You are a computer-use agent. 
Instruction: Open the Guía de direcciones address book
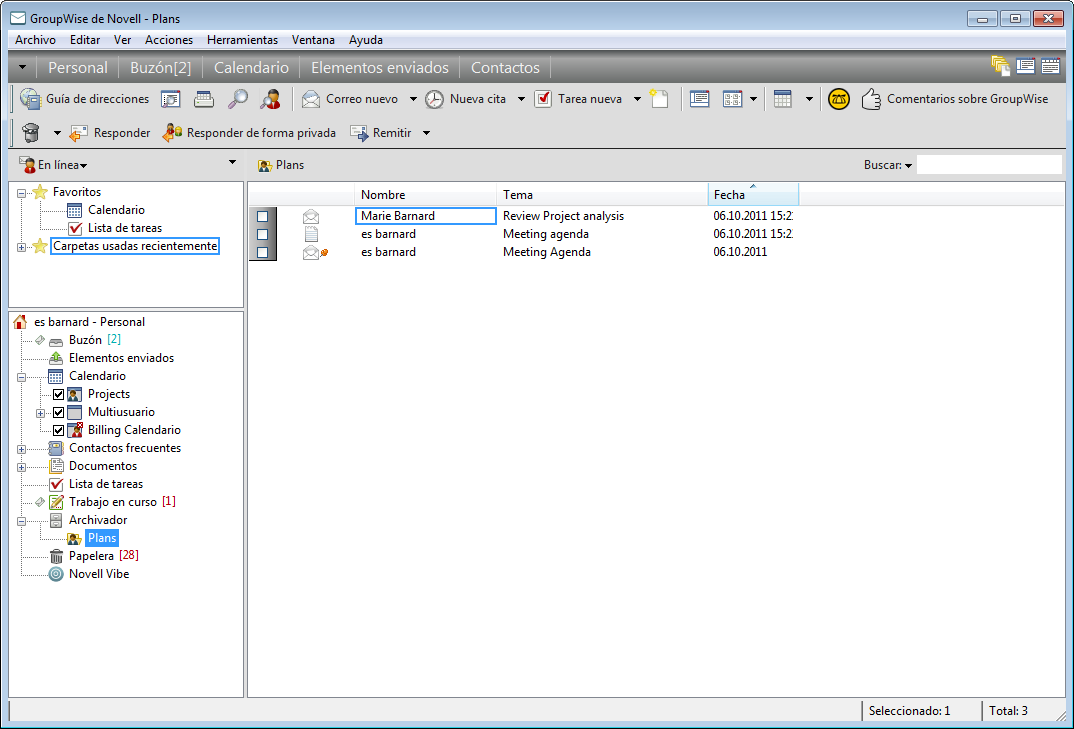tap(84, 99)
